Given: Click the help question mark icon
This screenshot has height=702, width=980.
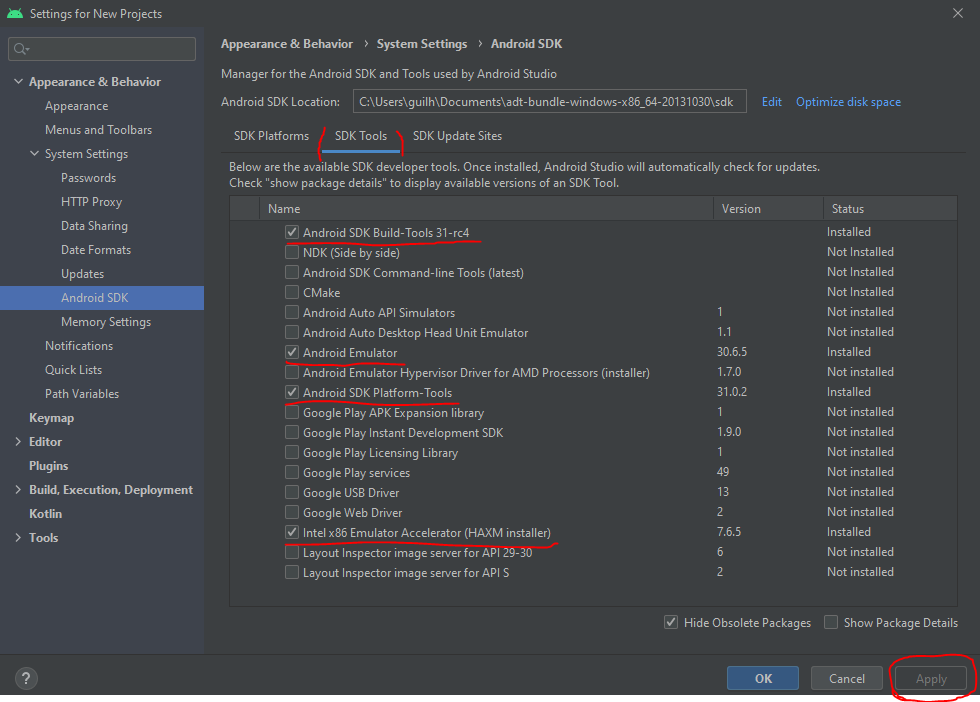Looking at the screenshot, I should [x=26, y=678].
